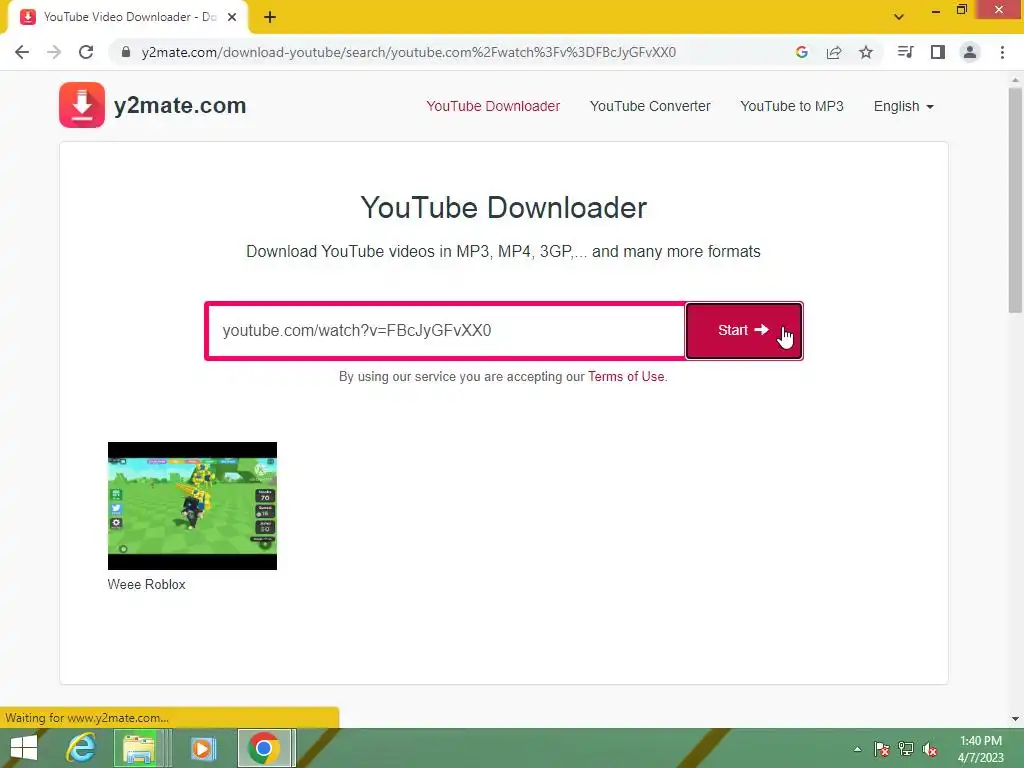This screenshot has width=1024, height=768.
Task: Click the Google icon in address bar
Action: 801,52
